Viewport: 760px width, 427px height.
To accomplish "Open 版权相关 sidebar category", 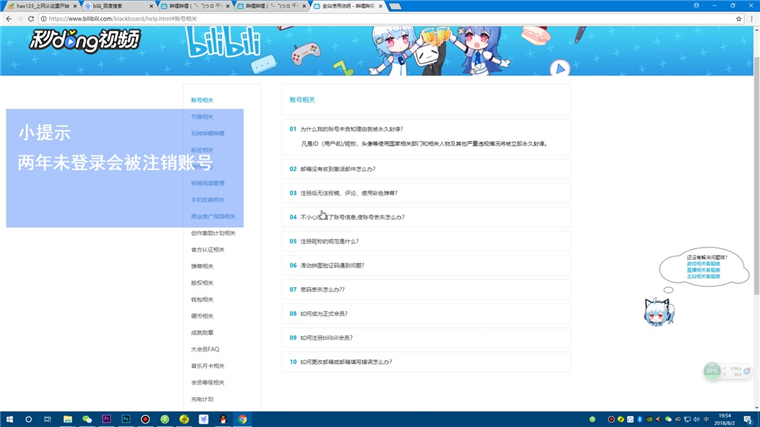I will pos(202,283).
